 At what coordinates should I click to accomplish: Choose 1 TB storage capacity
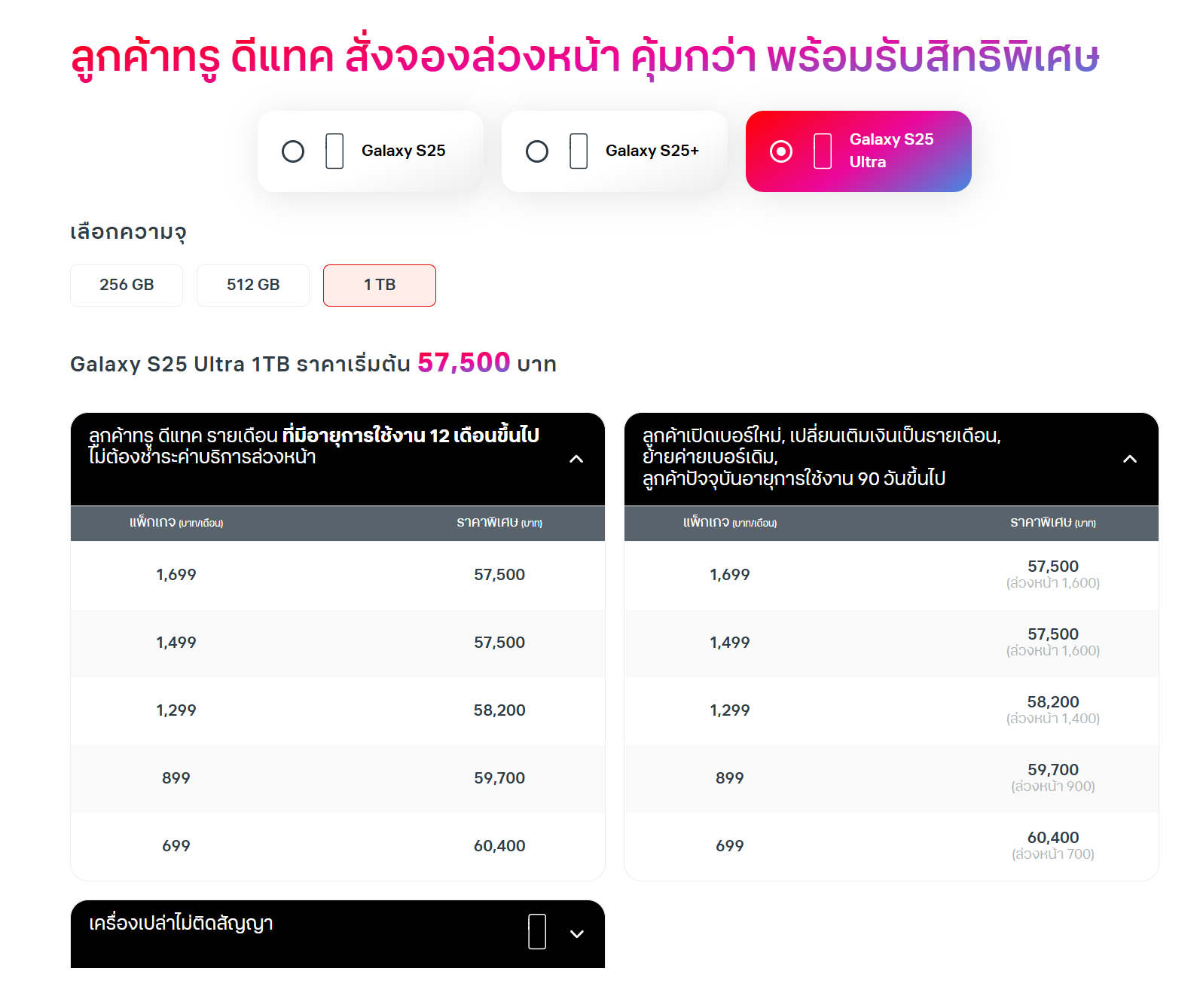[x=380, y=285]
